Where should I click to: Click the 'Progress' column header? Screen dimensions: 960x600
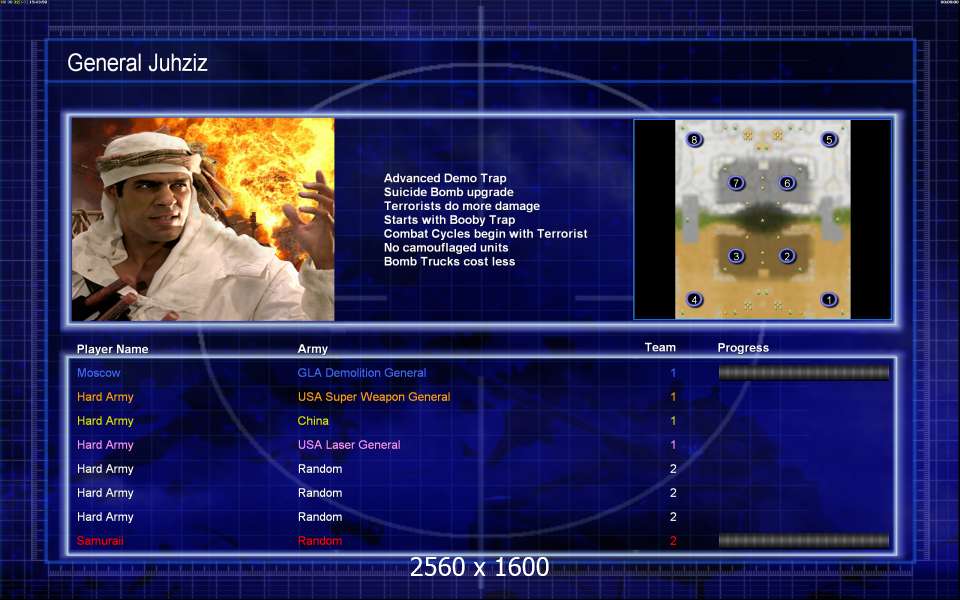coord(743,348)
